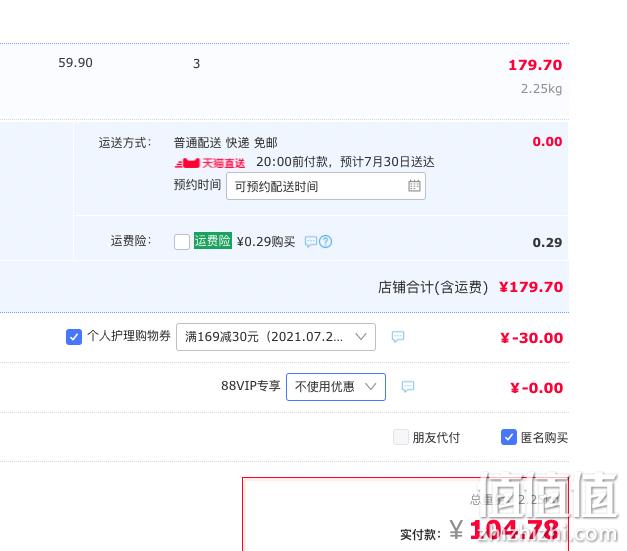
Task: Open the 满169减30元 coupon dropdown
Action: coord(276,337)
